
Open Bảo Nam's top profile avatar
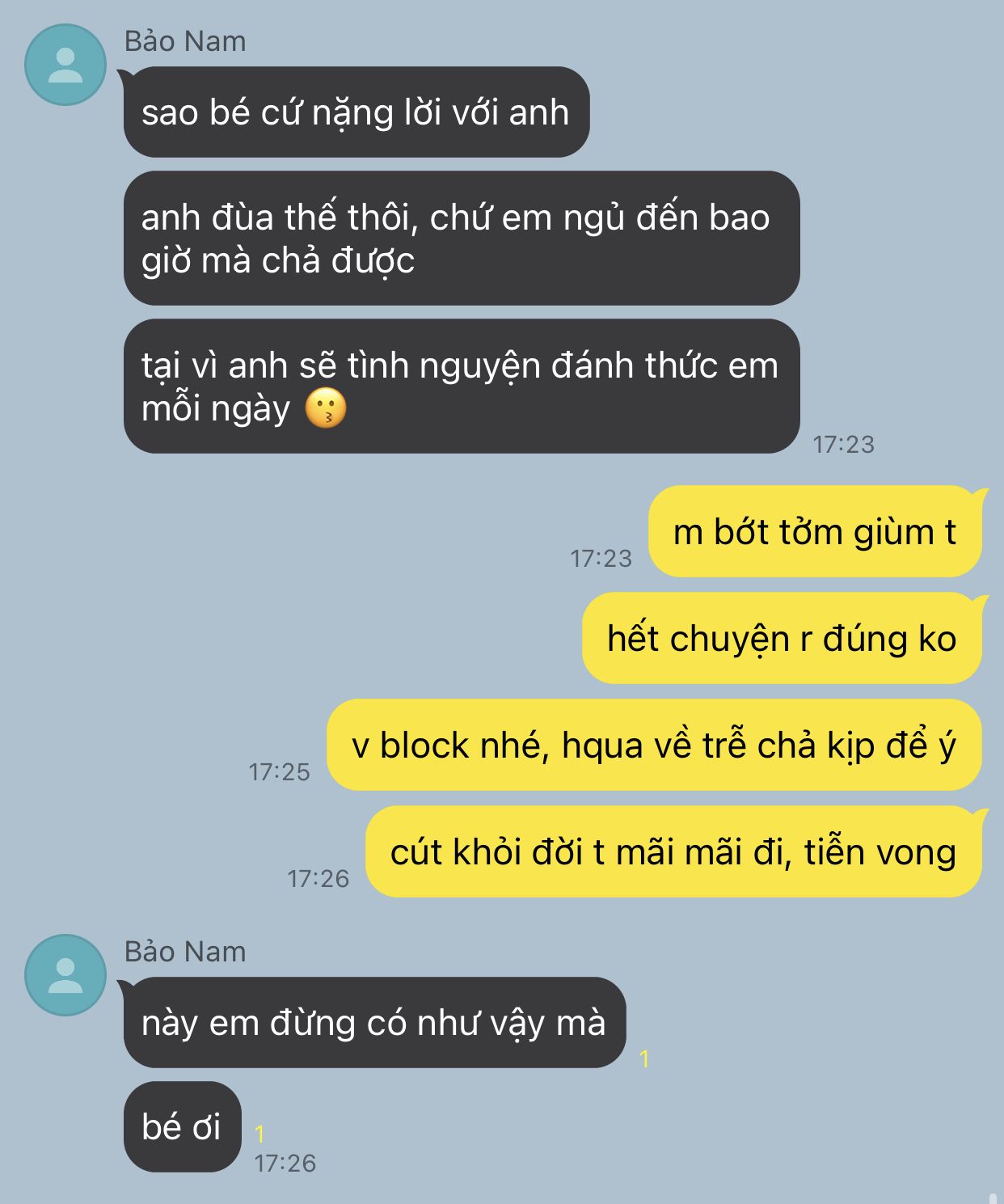[x=65, y=65]
